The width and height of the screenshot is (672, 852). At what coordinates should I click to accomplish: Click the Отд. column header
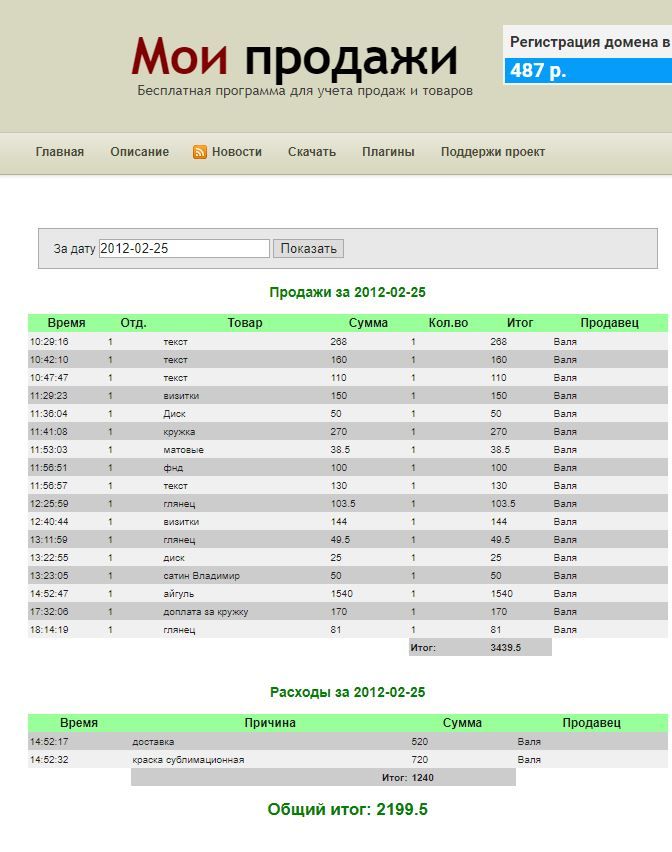pos(134,323)
